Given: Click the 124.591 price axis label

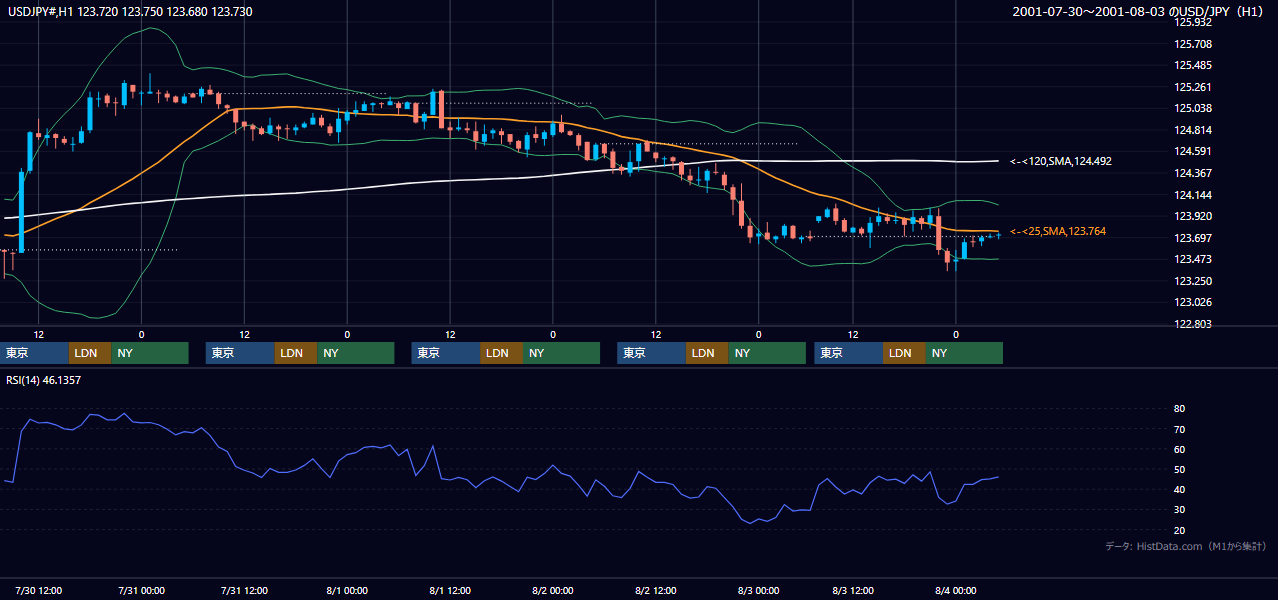Looking at the screenshot, I should [x=1193, y=152].
